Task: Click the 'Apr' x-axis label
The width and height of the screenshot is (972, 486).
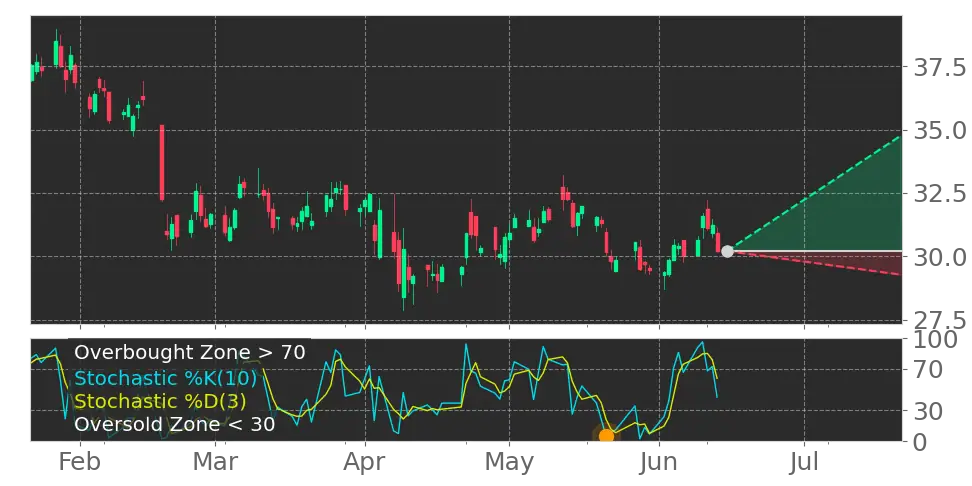Action: click(x=365, y=462)
